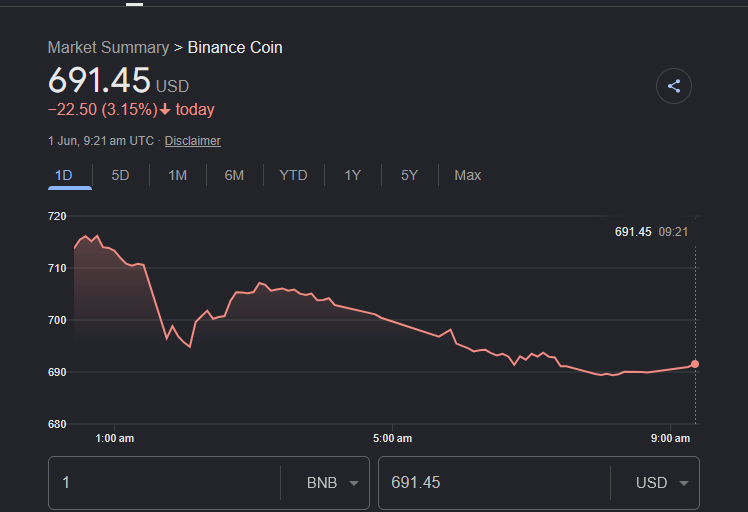Click the 720 y-axis label
Screen dimensions: 748x512
tap(57, 216)
